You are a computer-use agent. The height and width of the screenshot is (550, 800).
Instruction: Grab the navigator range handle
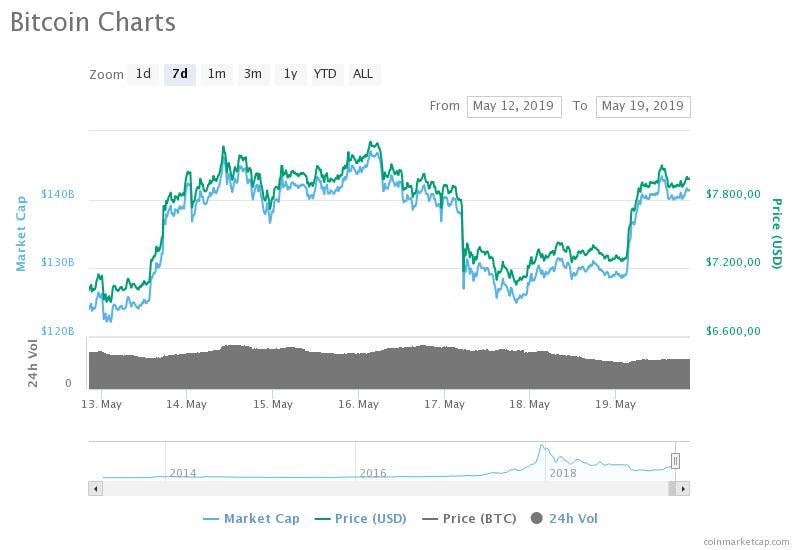click(675, 461)
